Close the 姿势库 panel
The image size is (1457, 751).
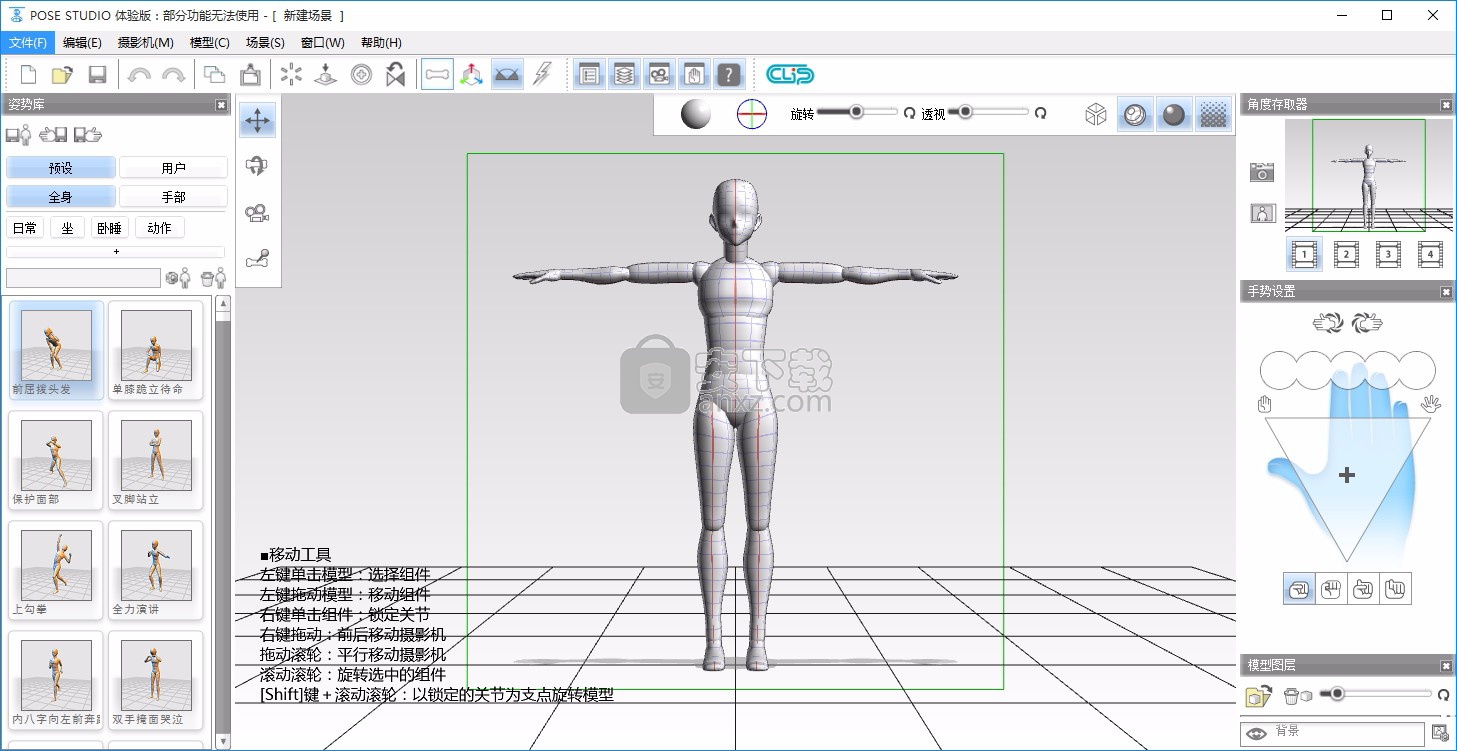click(x=221, y=105)
